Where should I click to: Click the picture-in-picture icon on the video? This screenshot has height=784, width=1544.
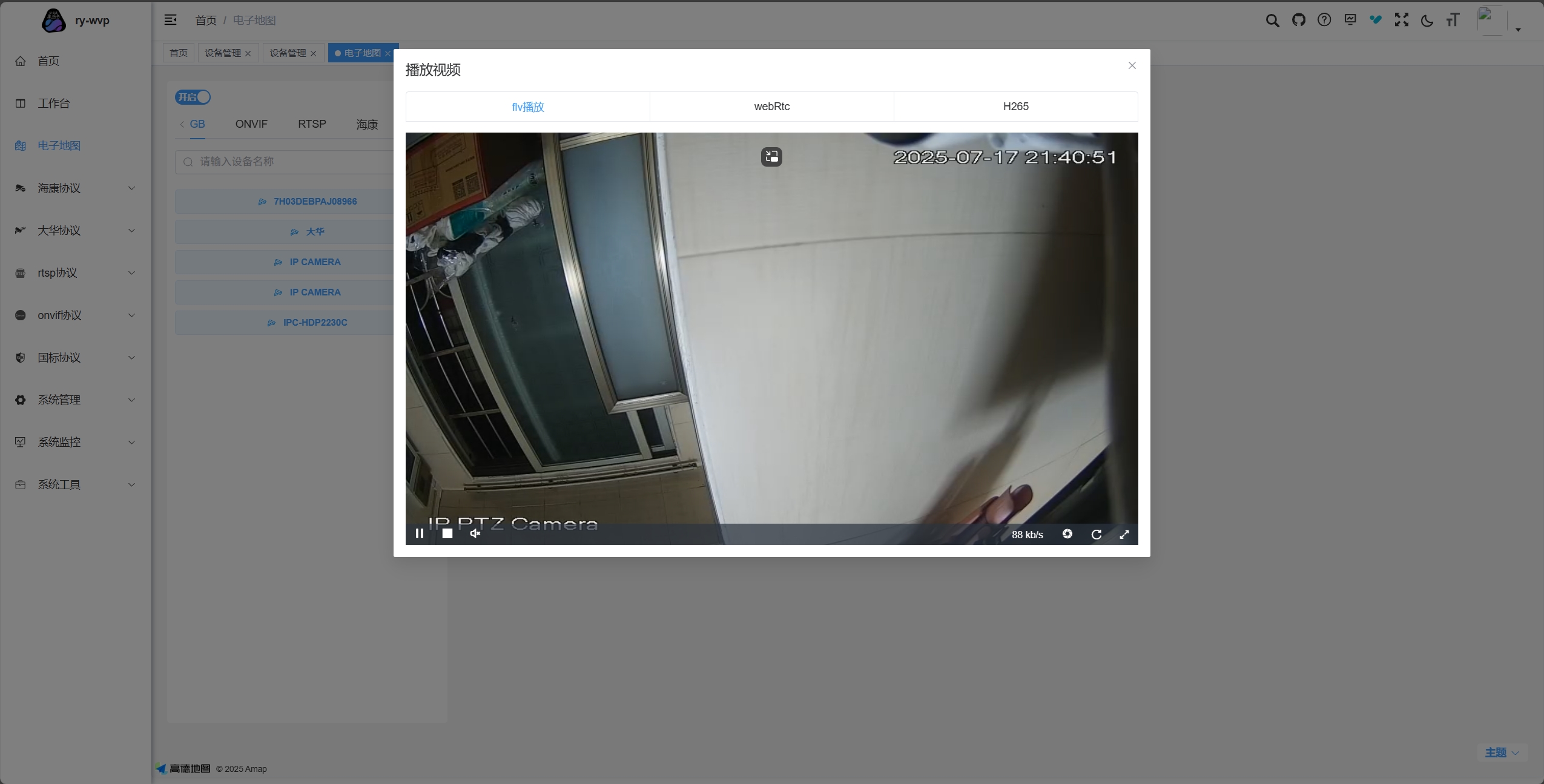tap(771, 157)
